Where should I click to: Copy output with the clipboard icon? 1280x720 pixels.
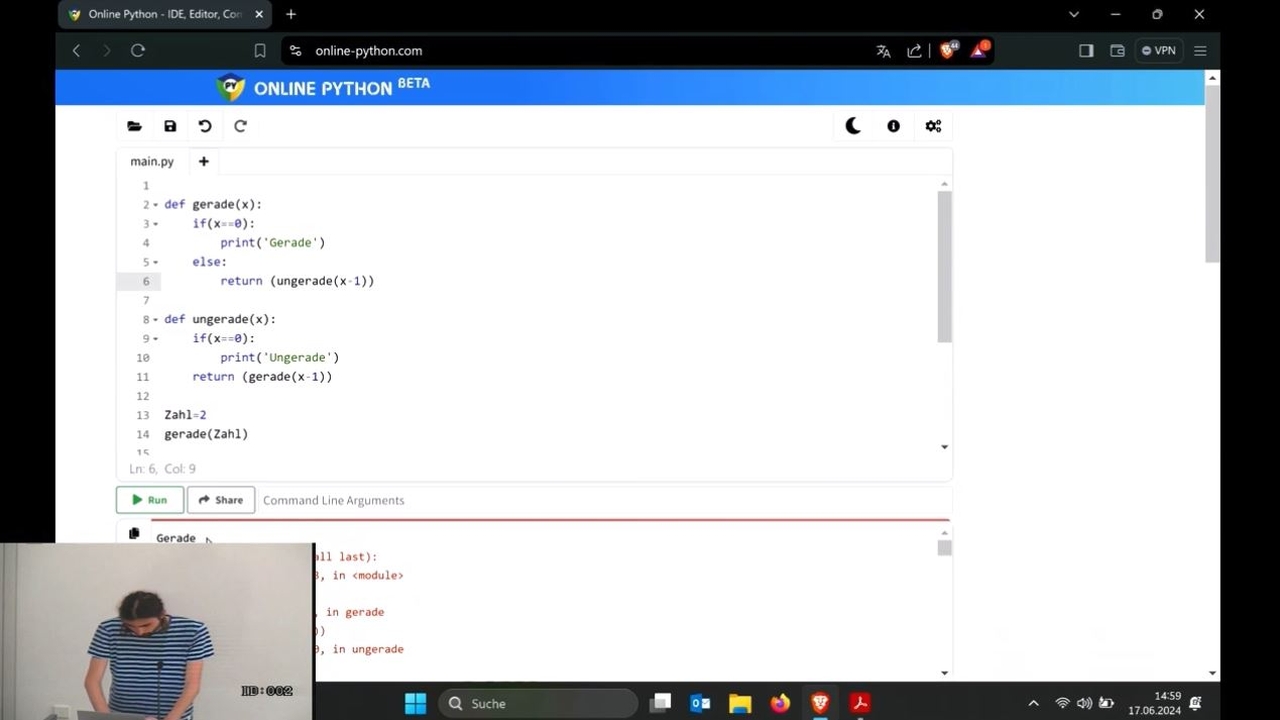pyautogui.click(x=134, y=534)
